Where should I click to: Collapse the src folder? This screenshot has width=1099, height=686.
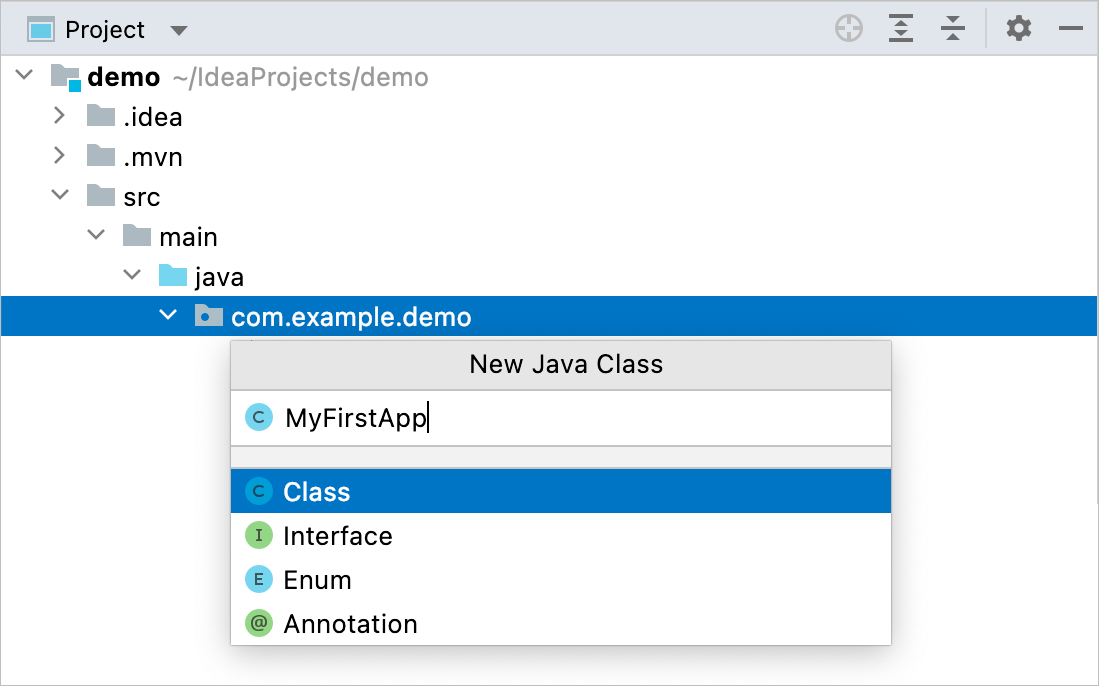[x=59, y=196]
